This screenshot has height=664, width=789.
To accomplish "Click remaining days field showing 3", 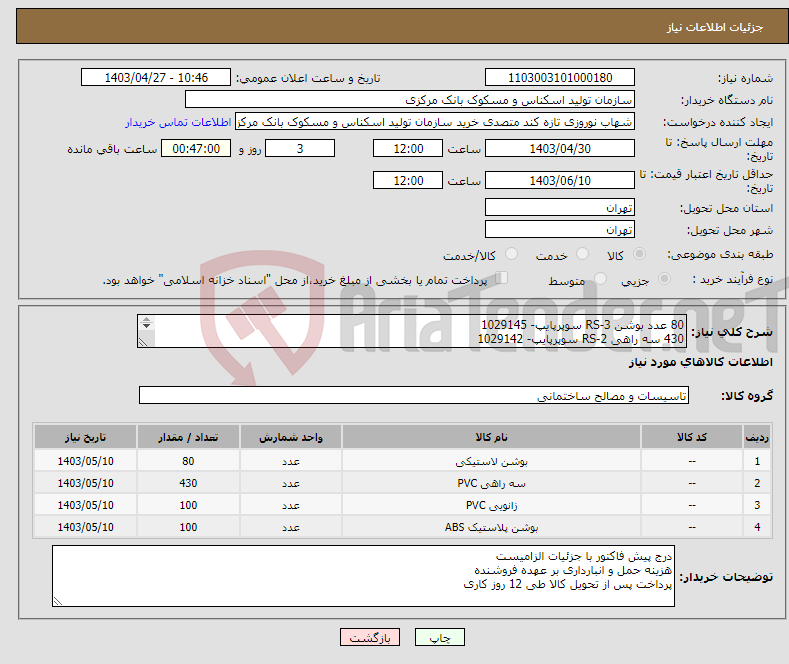I will 300,148.
